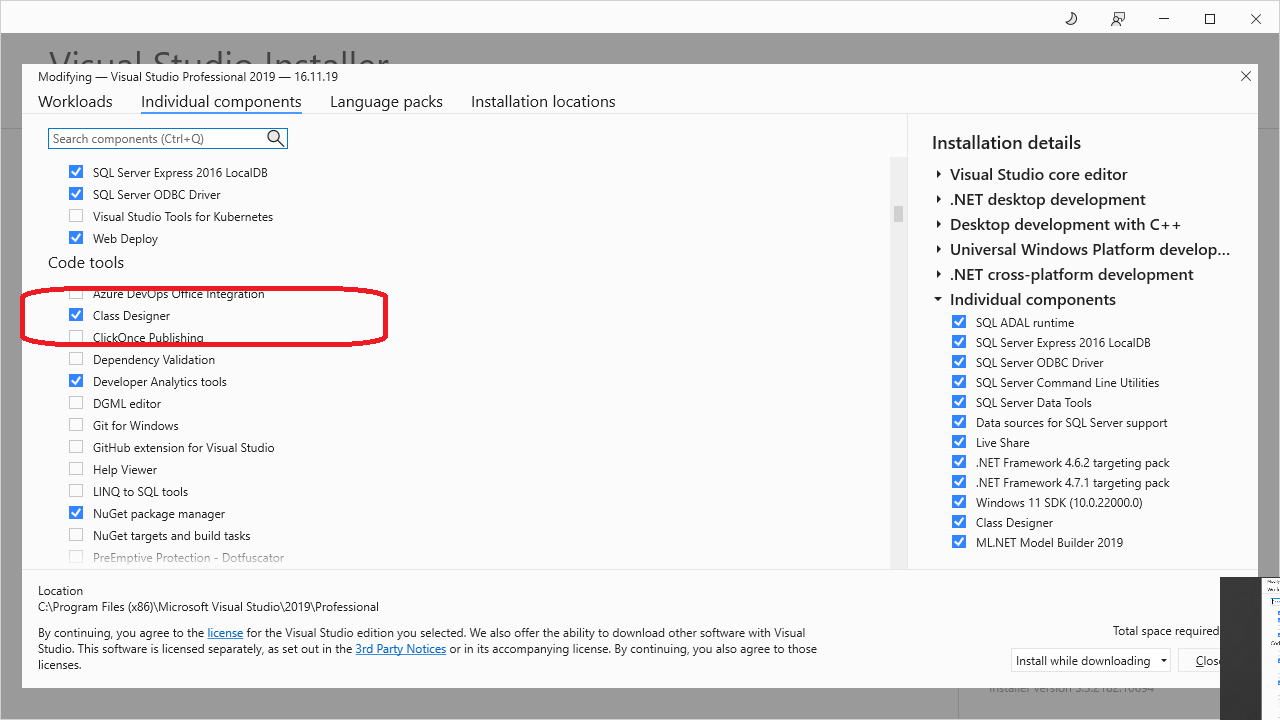This screenshot has width=1280, height=720.
Task: Uncheck the Web Deploy component
Action: click(76, 238)
